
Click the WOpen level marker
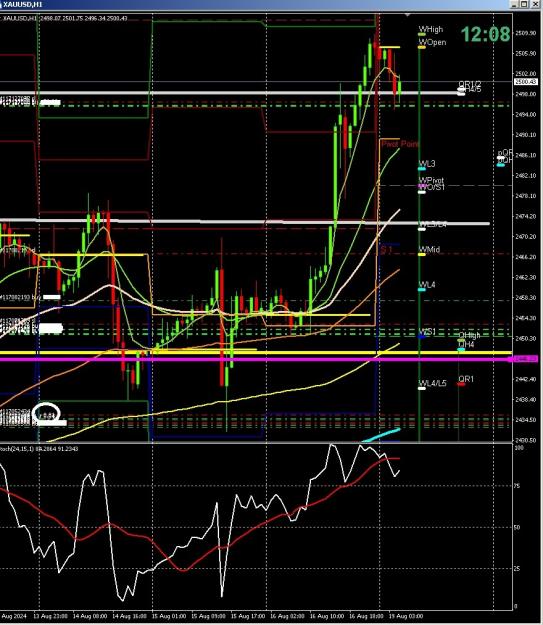click(x=422, y=47)
